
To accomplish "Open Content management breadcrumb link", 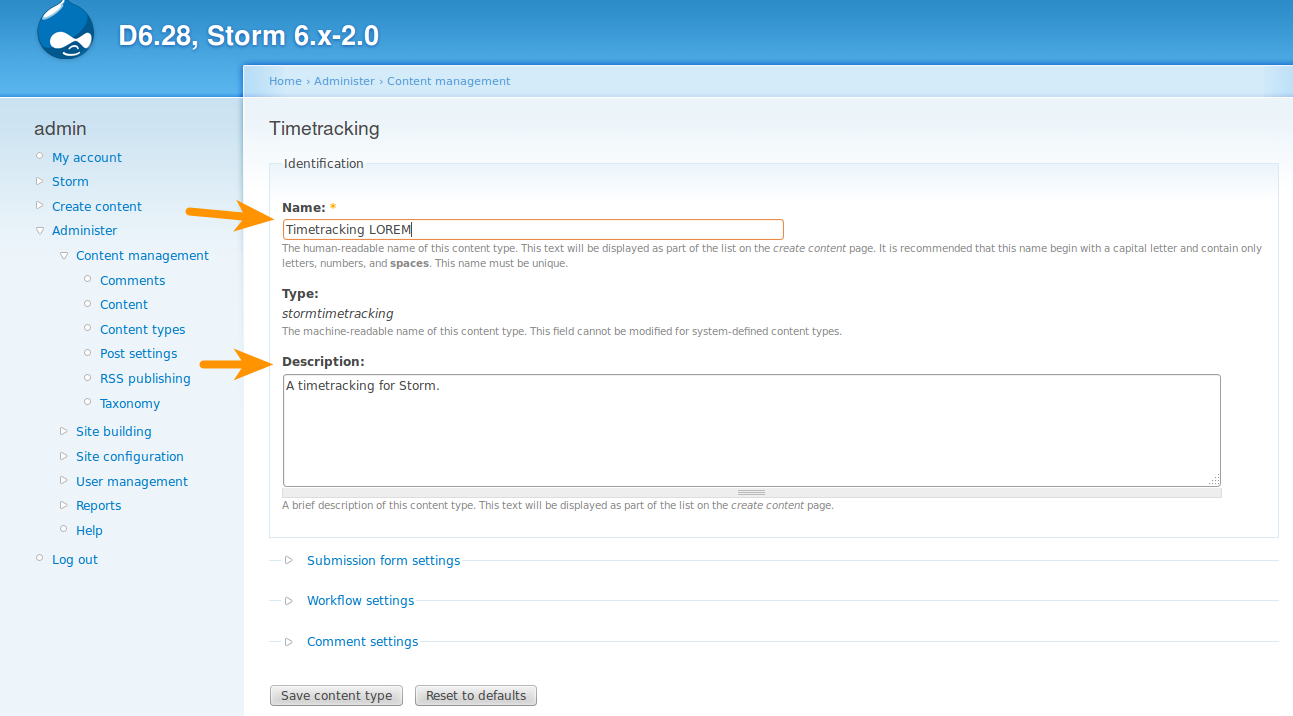I will click(x=449, y=81).
